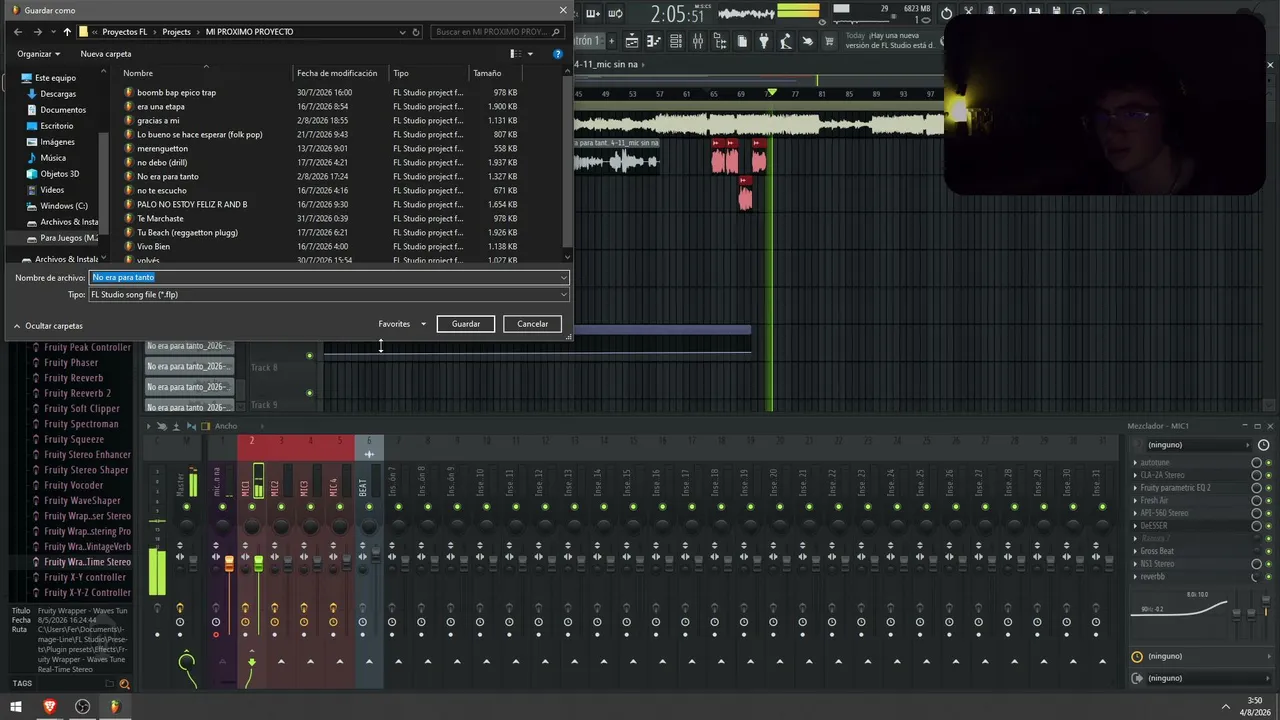Sort by Fecha de modificación column
The image size is (1280, 720).
(x=337, y=73)
